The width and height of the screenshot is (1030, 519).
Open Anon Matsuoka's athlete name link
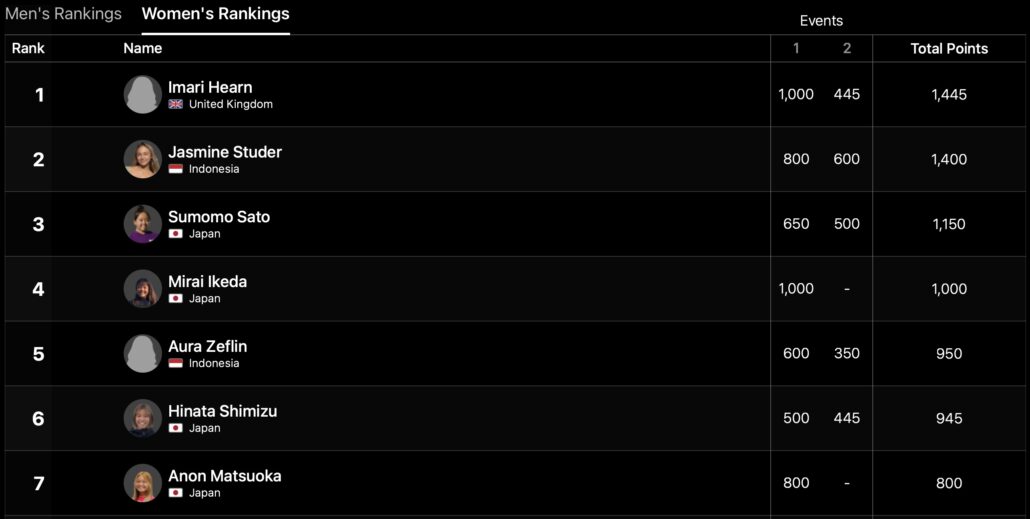click(225, 476)
